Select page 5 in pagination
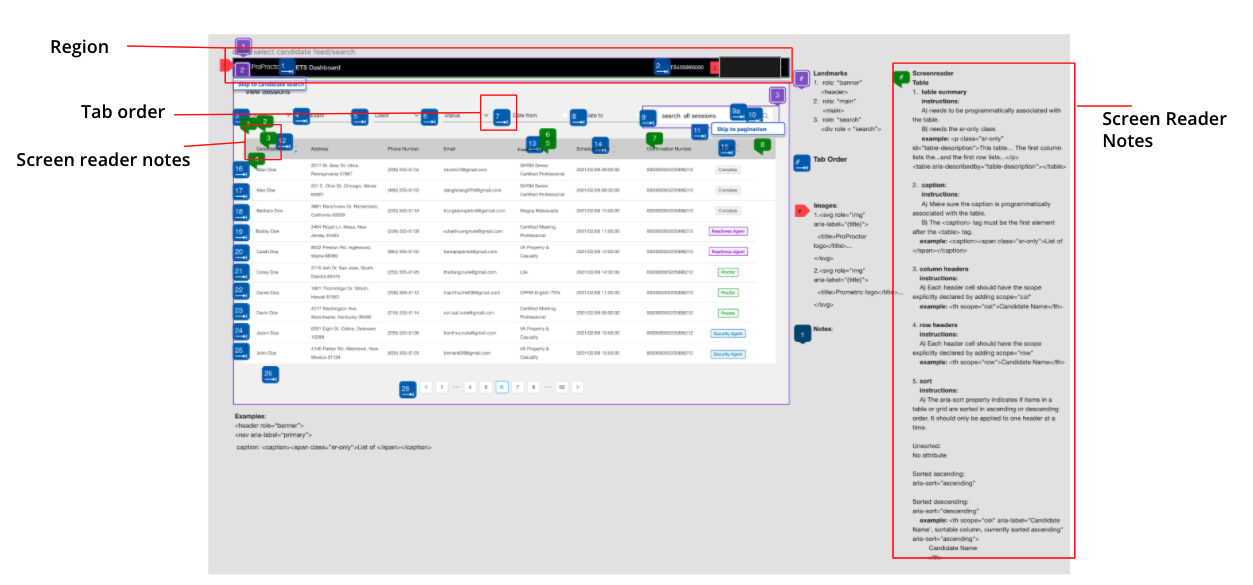Viewport: 1253px width, 585px height. (x=486, y=387)
